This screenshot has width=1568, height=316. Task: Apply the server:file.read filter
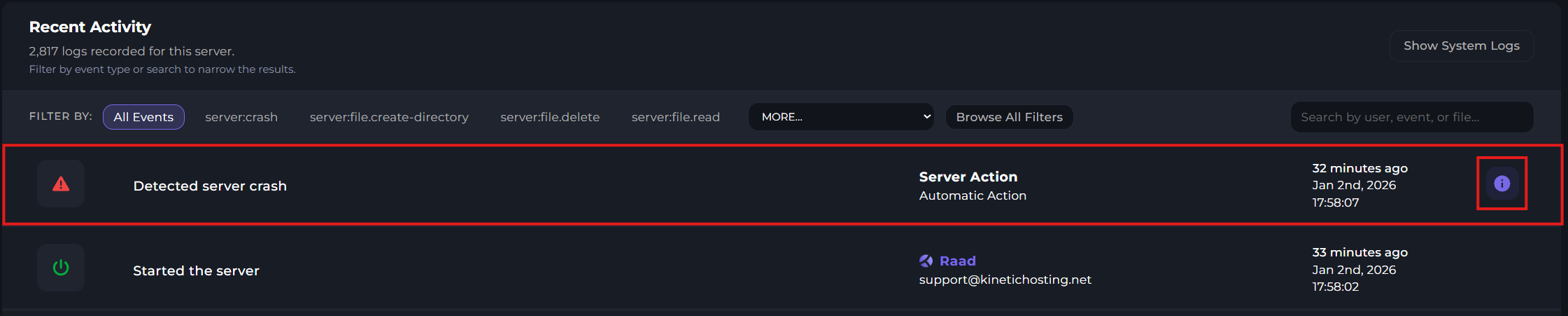pyautogui.click(x=675, y=117)
